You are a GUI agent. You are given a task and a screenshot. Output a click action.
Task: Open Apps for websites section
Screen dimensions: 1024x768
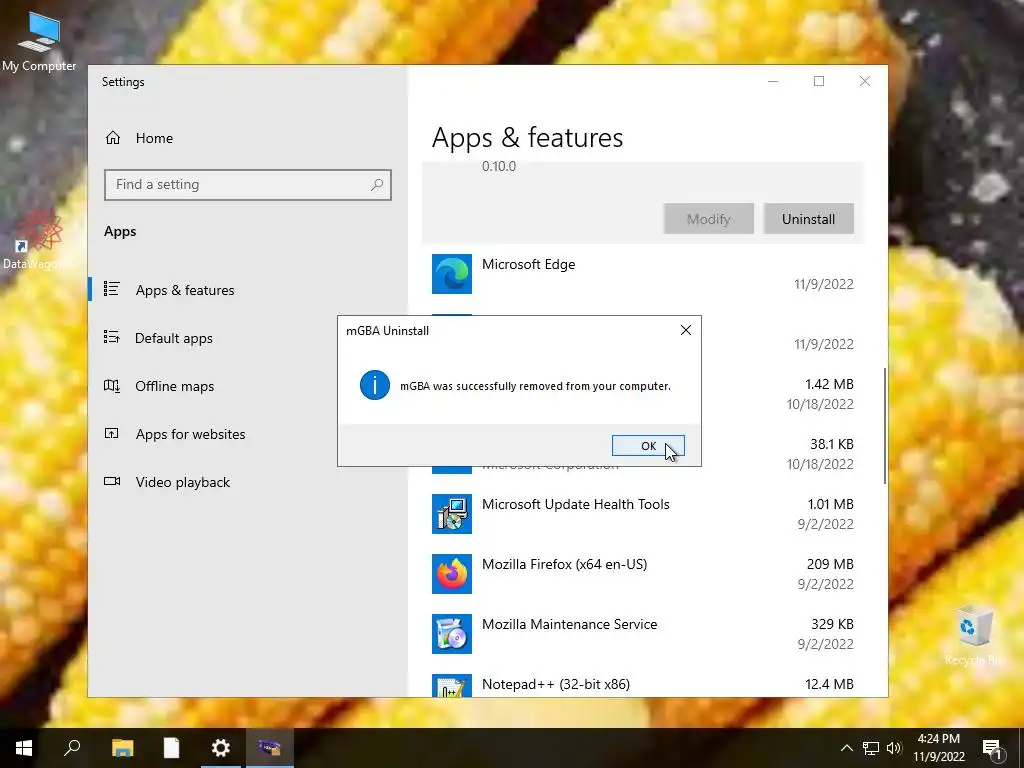point(191,434)
